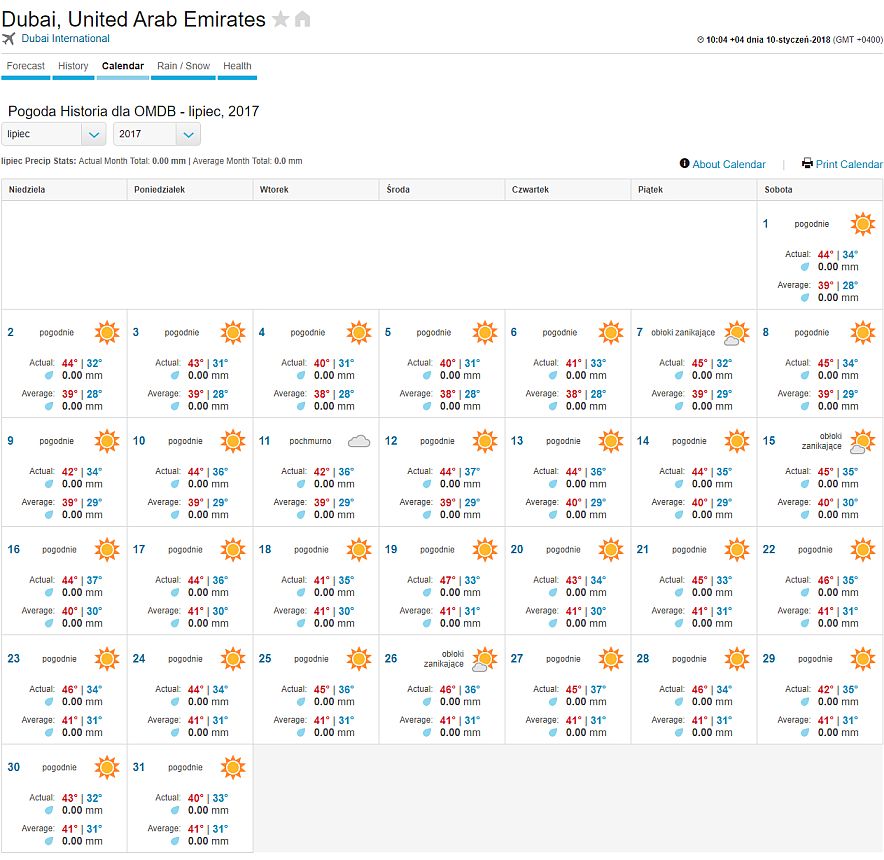Click the sunny icon for day 19

(x=485, y=549)
